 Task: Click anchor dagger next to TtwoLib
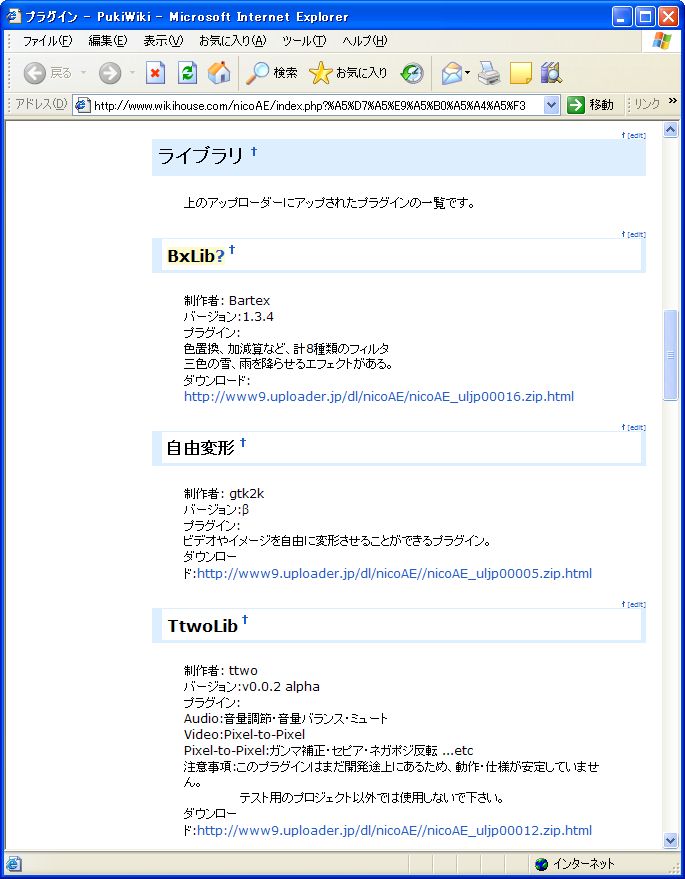click(x=244, y=619)
